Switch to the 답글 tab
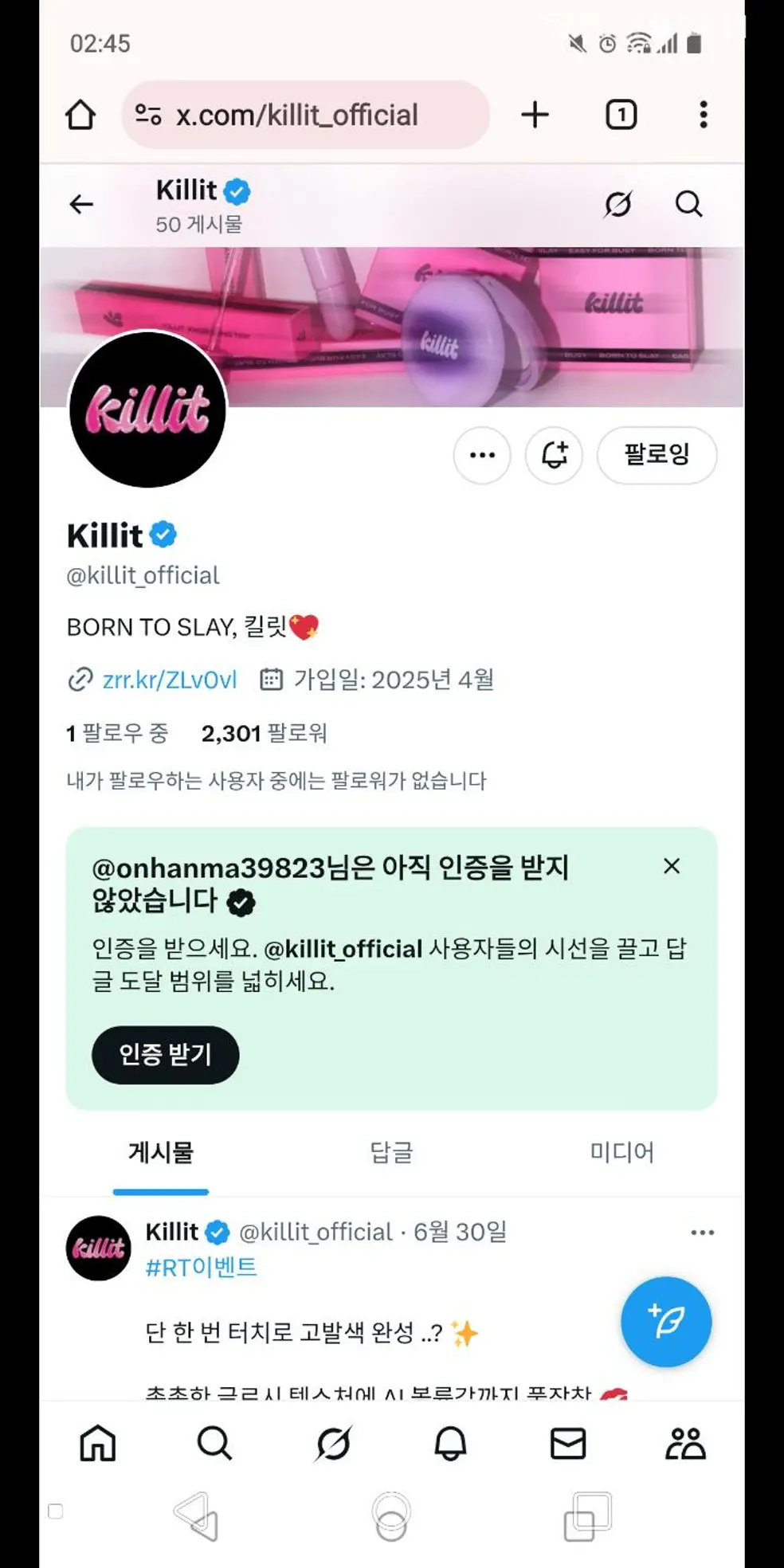The height and width of the screenshot is (1568, 784). coord(391,1153)
